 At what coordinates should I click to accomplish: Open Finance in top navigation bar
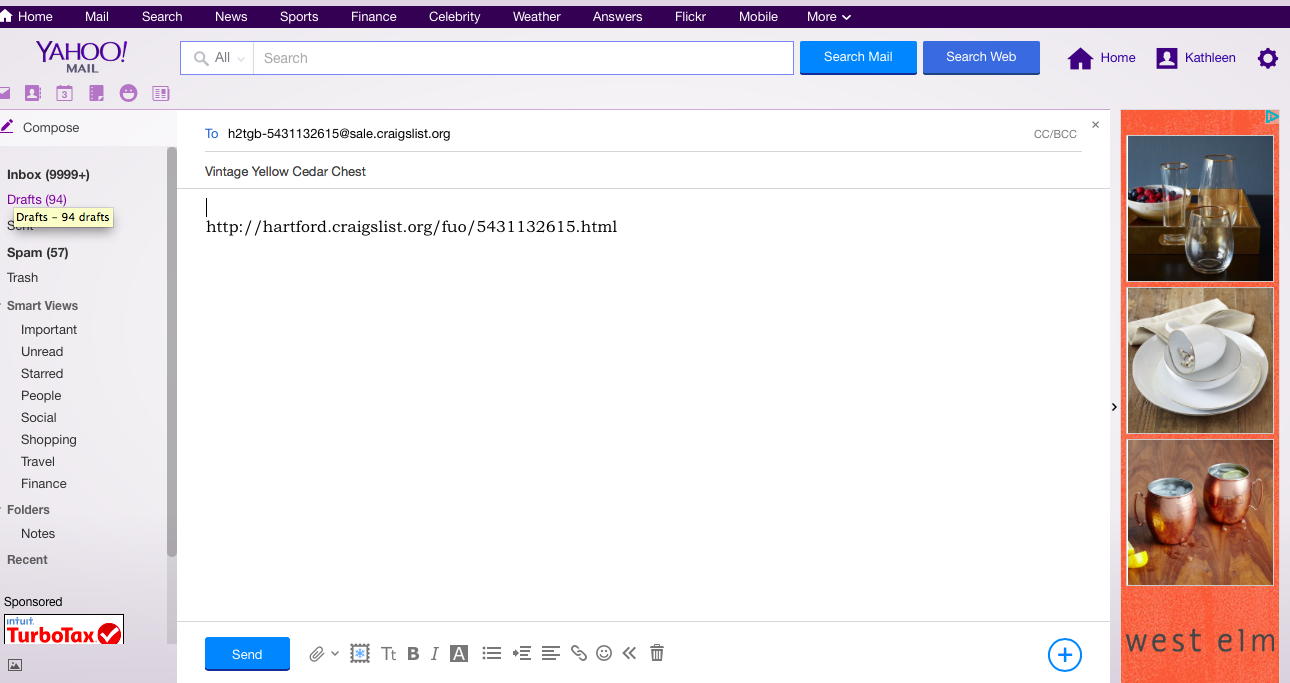(374, 16)
